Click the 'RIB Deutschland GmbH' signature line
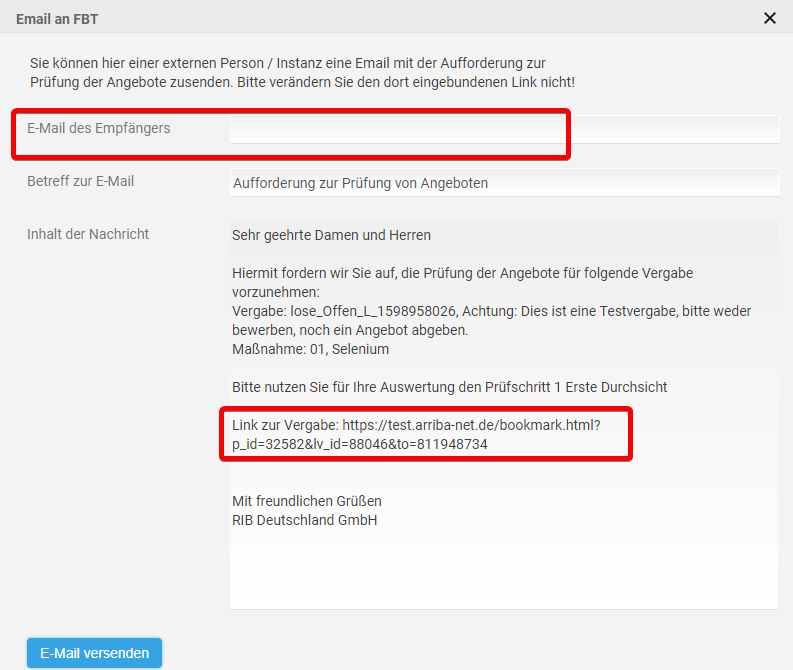793x670 pixels. click(304, 520)
